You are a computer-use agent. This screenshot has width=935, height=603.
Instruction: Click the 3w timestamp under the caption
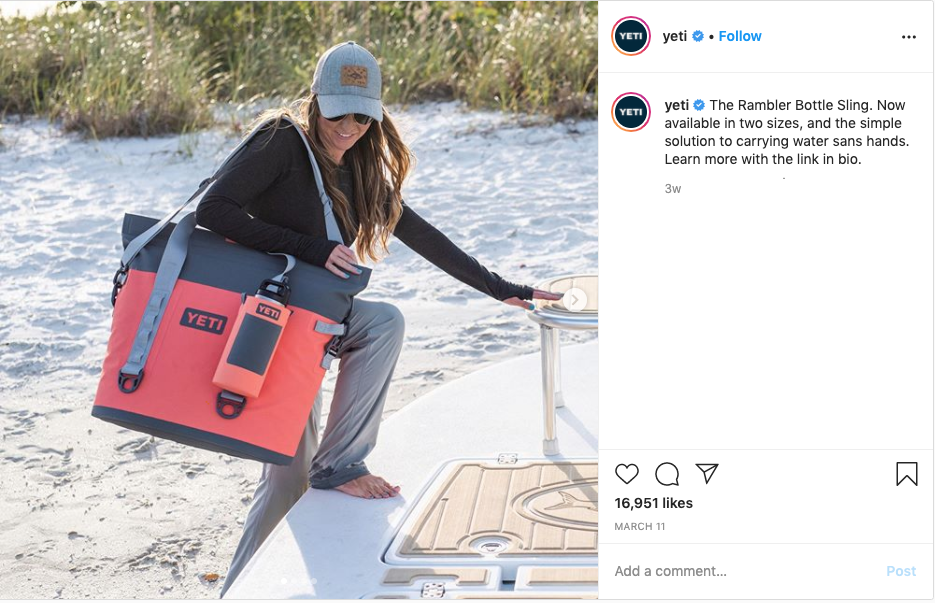673,189
